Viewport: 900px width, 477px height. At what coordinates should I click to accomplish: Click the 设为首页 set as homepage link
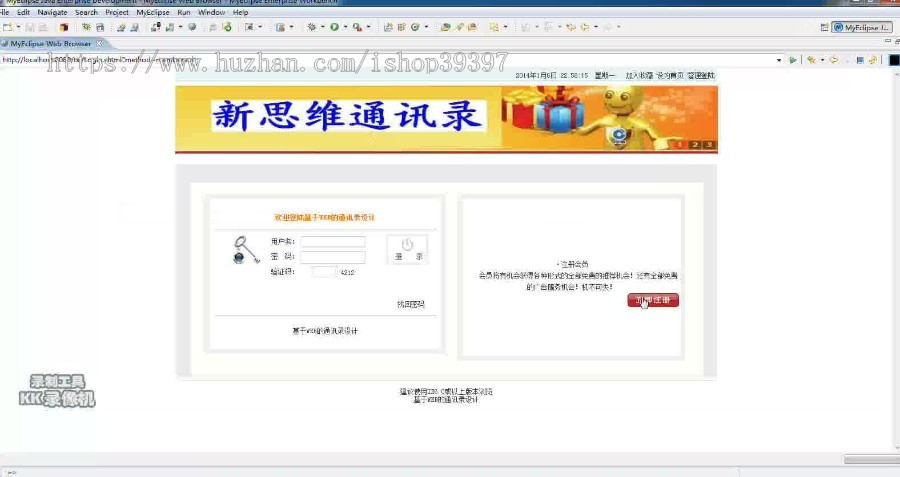pos(670,75)
